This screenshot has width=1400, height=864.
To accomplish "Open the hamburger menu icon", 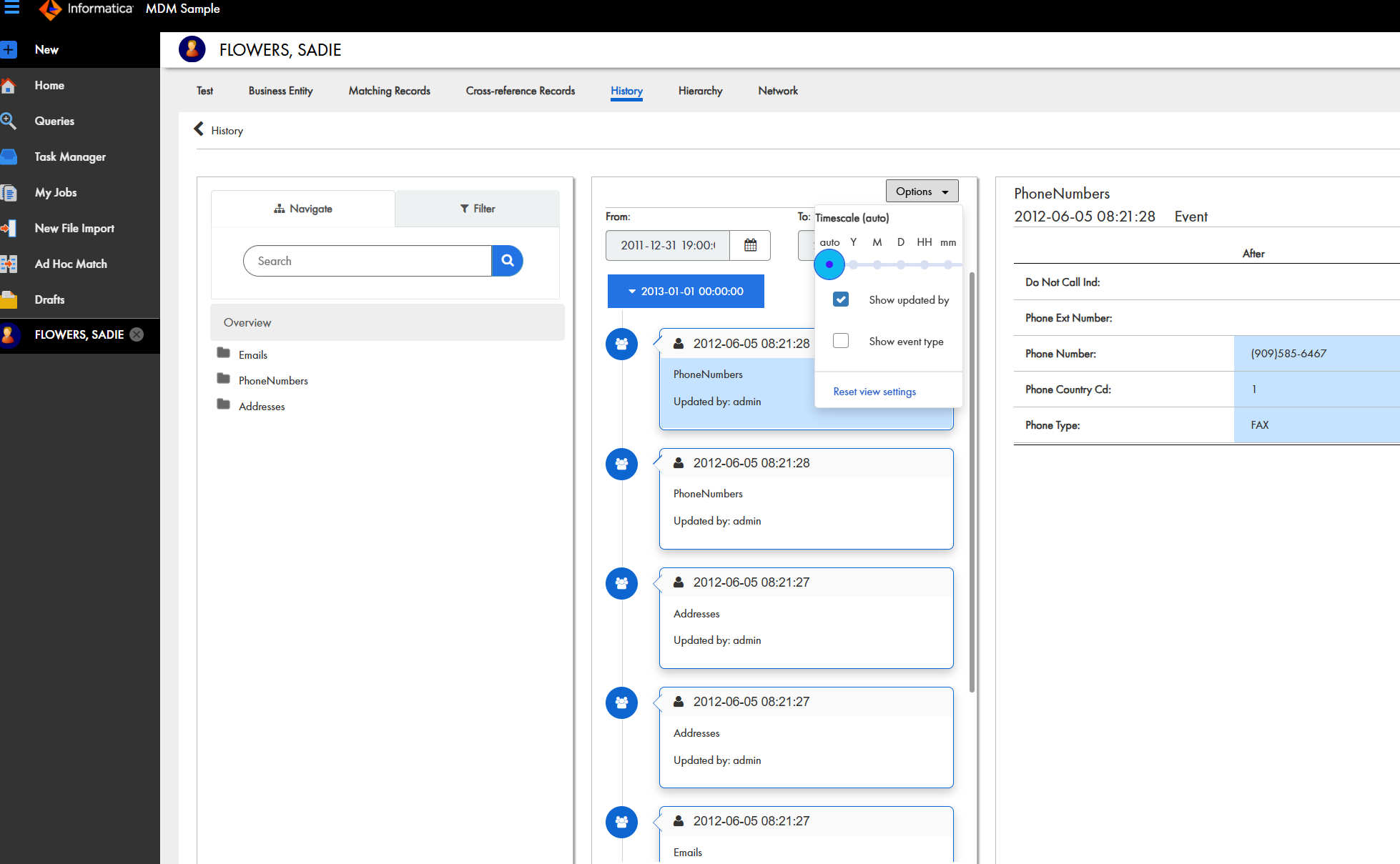I will coord(11,8).
